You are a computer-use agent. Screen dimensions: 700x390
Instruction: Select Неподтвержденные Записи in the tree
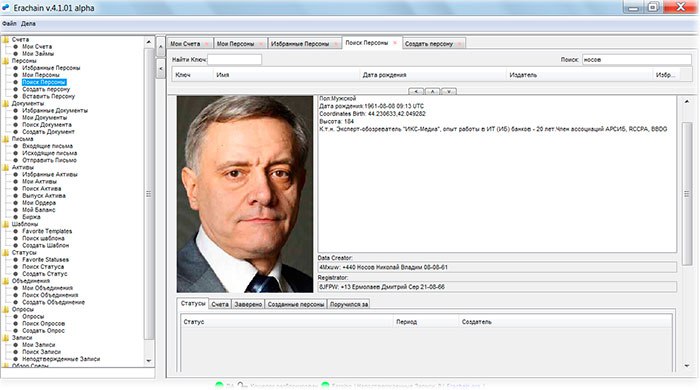[x=61, y=359]
